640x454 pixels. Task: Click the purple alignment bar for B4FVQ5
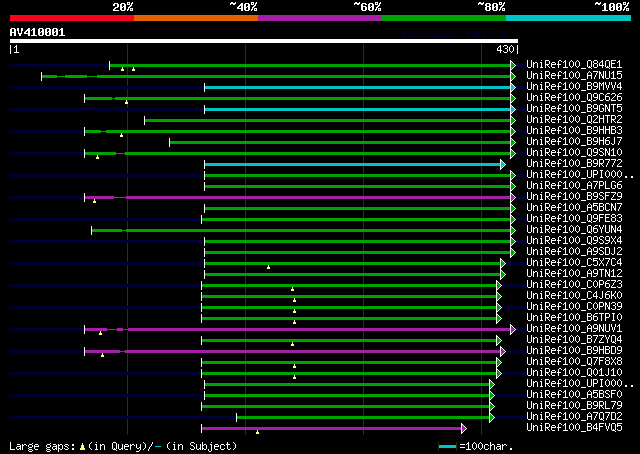[x=331, y=428]
